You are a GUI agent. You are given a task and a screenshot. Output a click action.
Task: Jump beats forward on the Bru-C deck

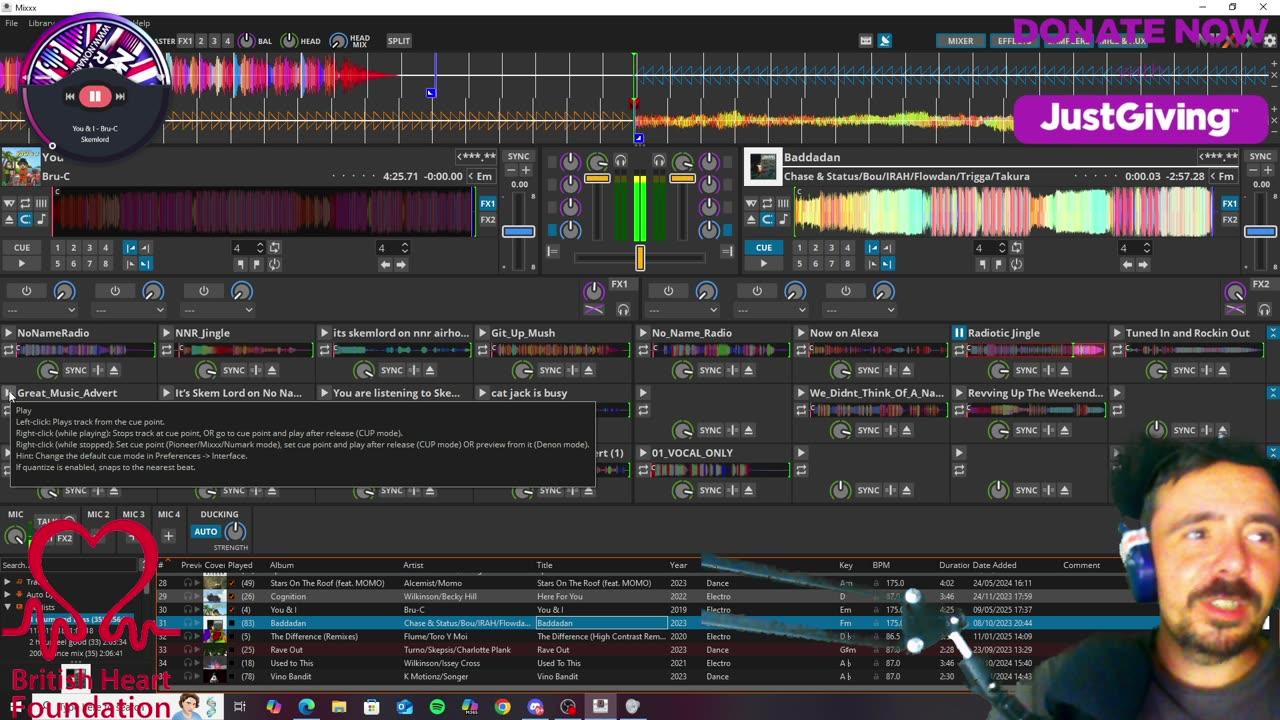[x=401, y=265]
